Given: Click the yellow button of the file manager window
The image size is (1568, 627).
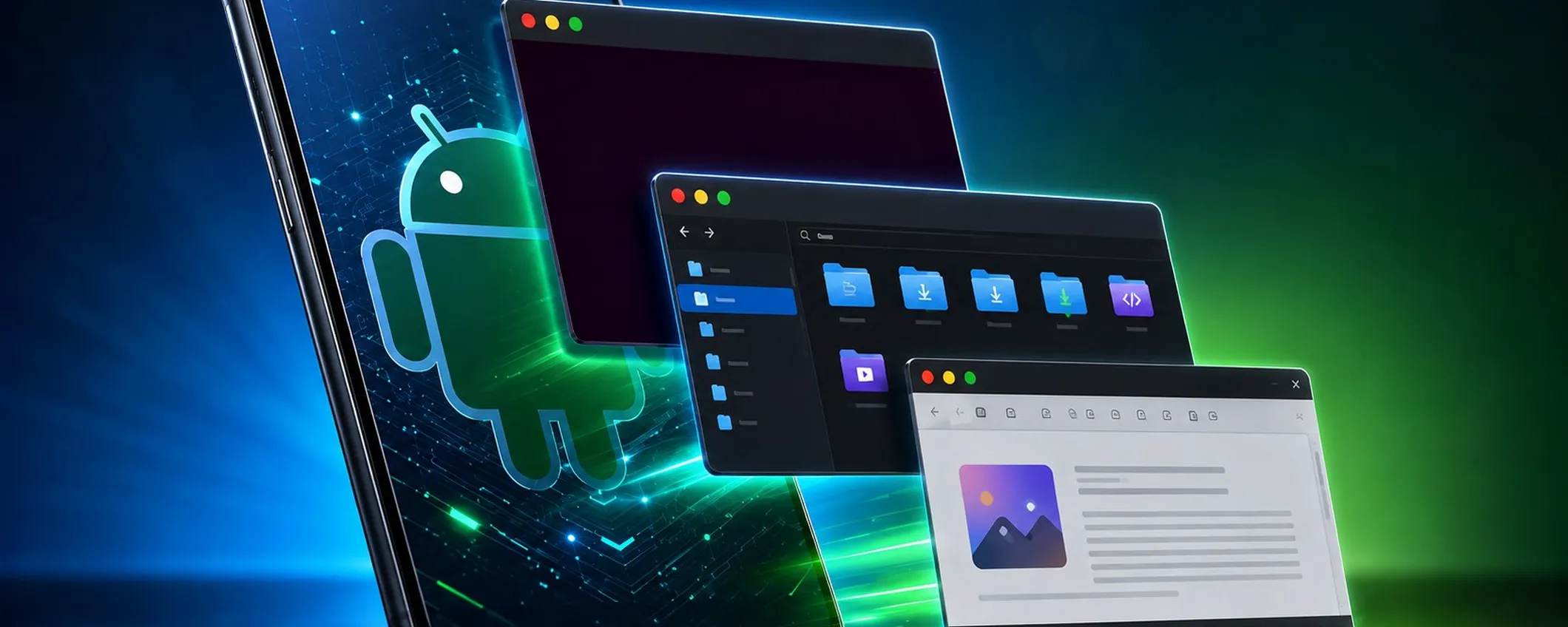Looking at the screenshot, I should coord(700,197).
